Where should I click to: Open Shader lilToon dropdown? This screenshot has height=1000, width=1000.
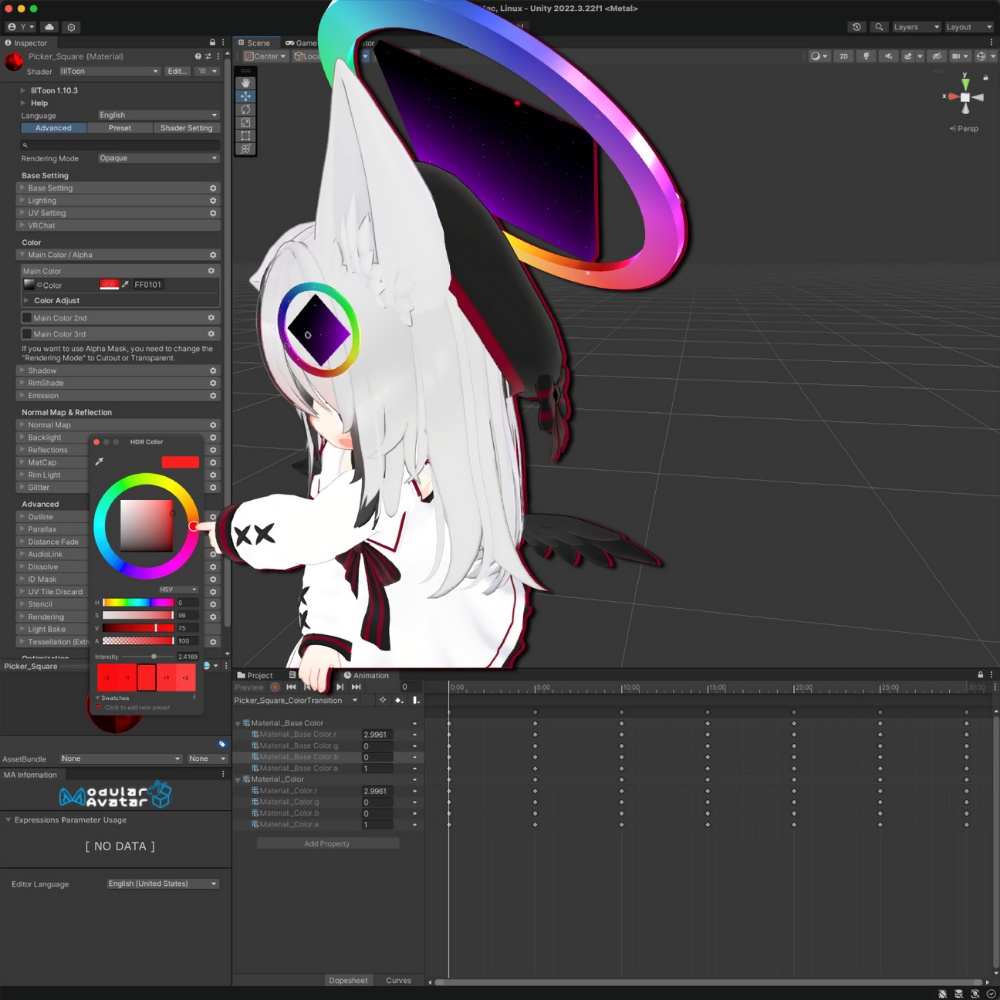110,71
